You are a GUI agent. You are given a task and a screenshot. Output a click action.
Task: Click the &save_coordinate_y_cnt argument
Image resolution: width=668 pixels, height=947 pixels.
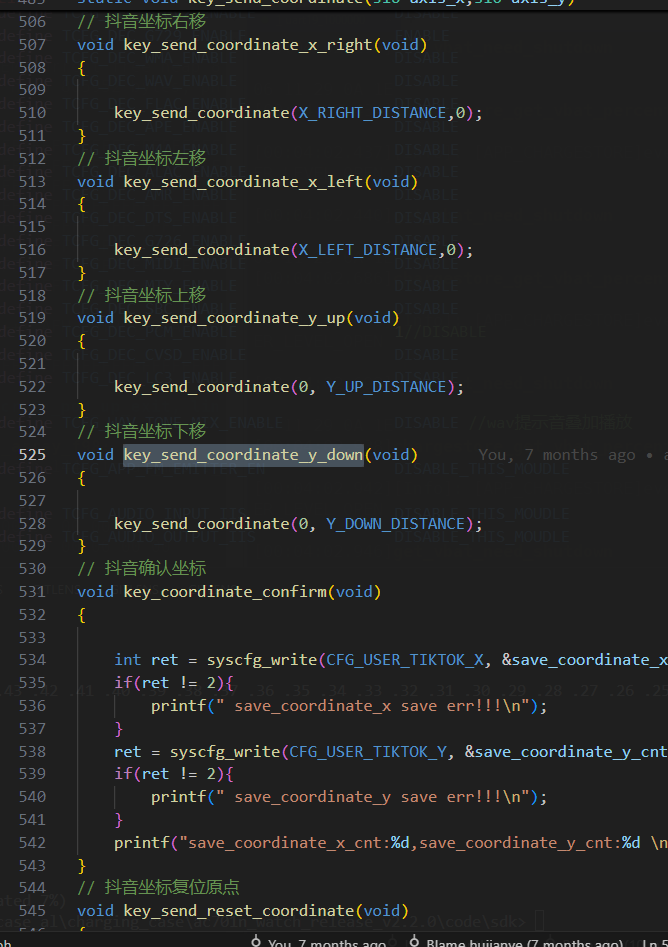566,752
